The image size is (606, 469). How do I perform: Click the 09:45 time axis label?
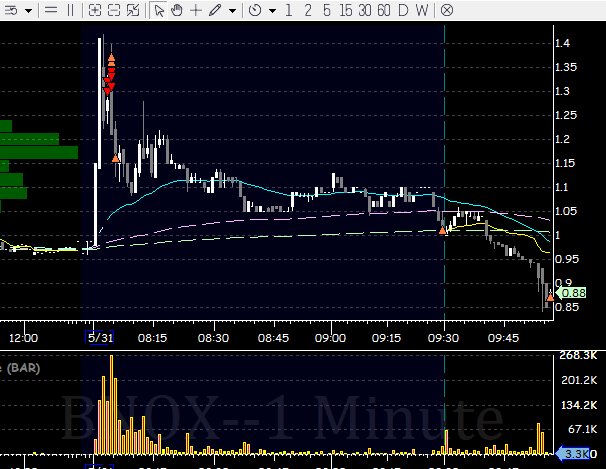[x=503, y=338]
